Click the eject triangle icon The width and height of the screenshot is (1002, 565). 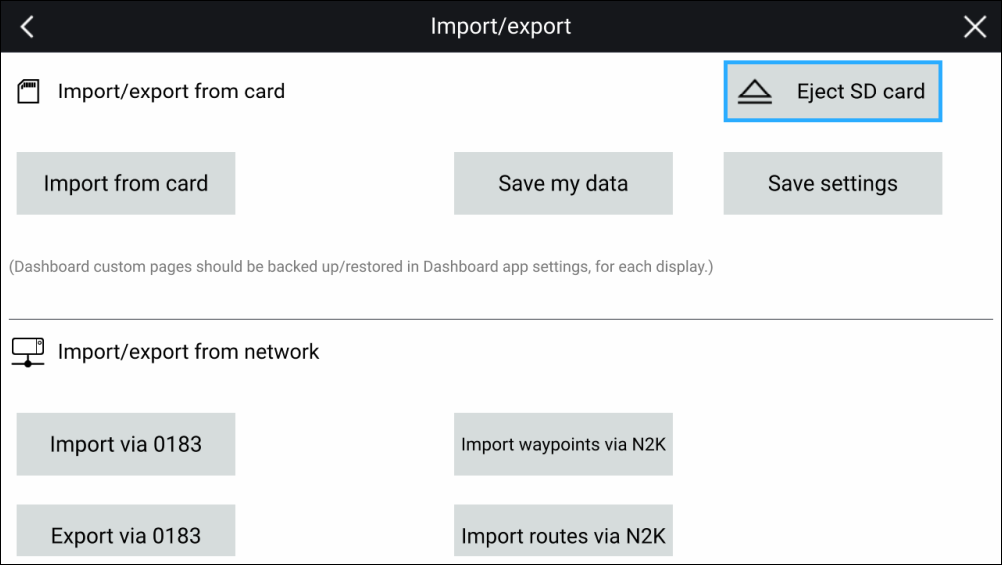click(x=755, y=92)
